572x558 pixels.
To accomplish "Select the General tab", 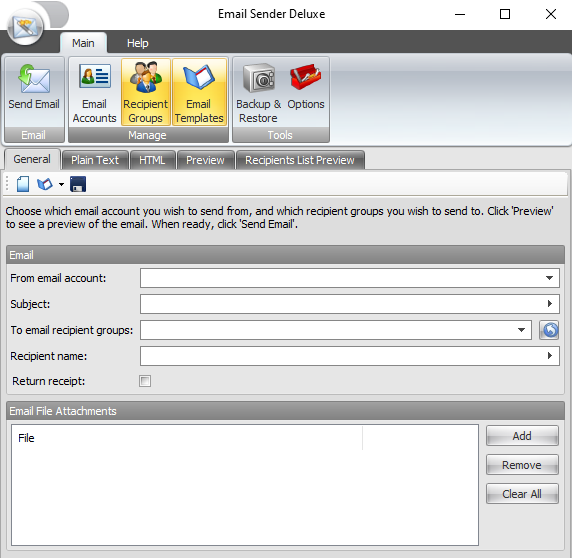I will point(32,159).
